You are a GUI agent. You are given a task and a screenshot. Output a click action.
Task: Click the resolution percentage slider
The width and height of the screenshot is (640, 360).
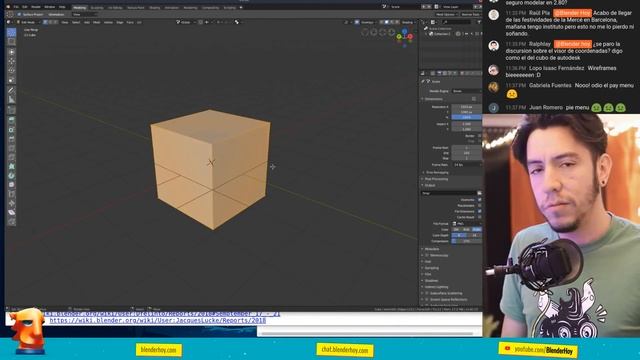click(467, 117)
